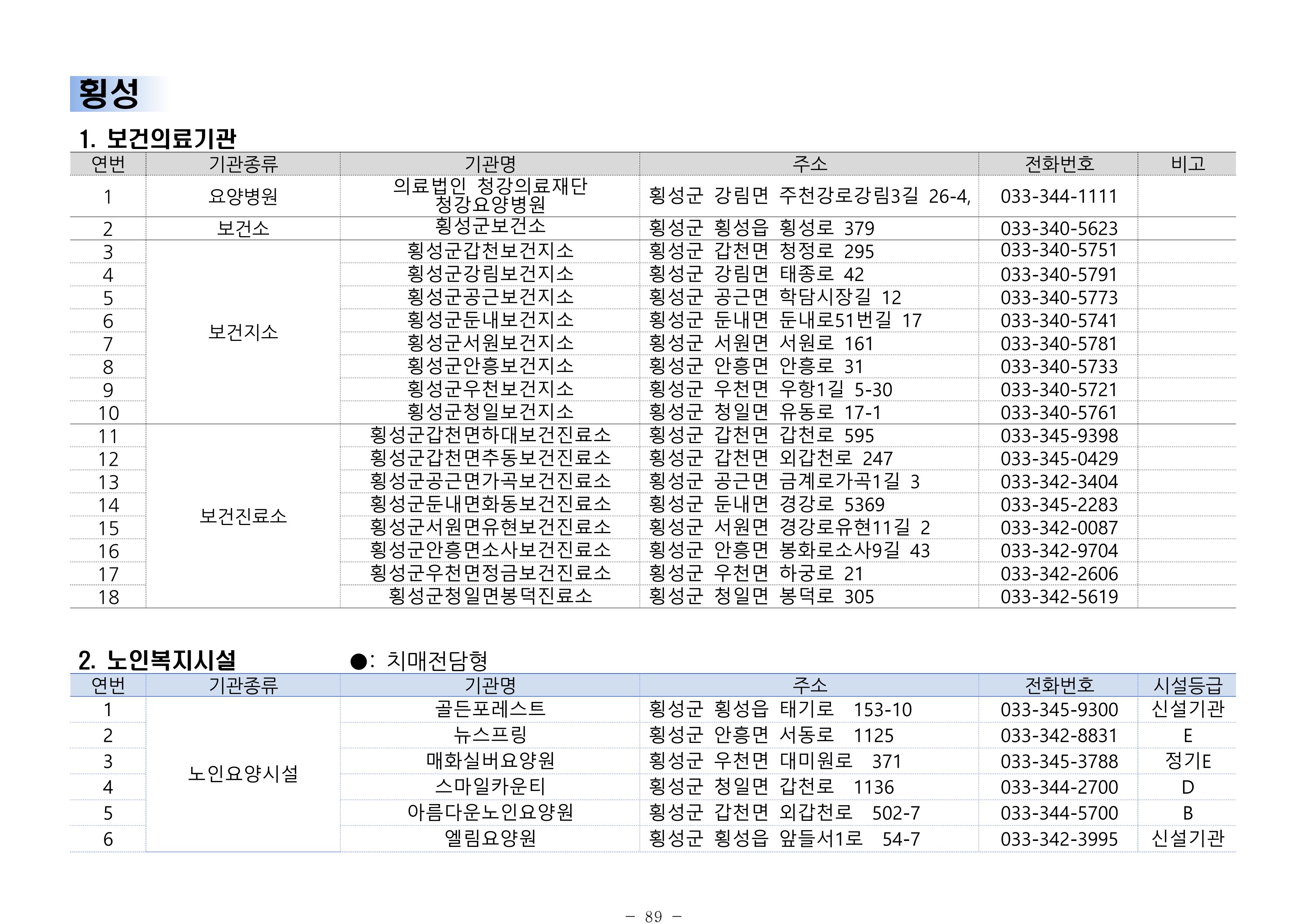Click address 횡성군 횡성읍 횡성로 379
The image size is (1306, 924).
pos(761,229)
